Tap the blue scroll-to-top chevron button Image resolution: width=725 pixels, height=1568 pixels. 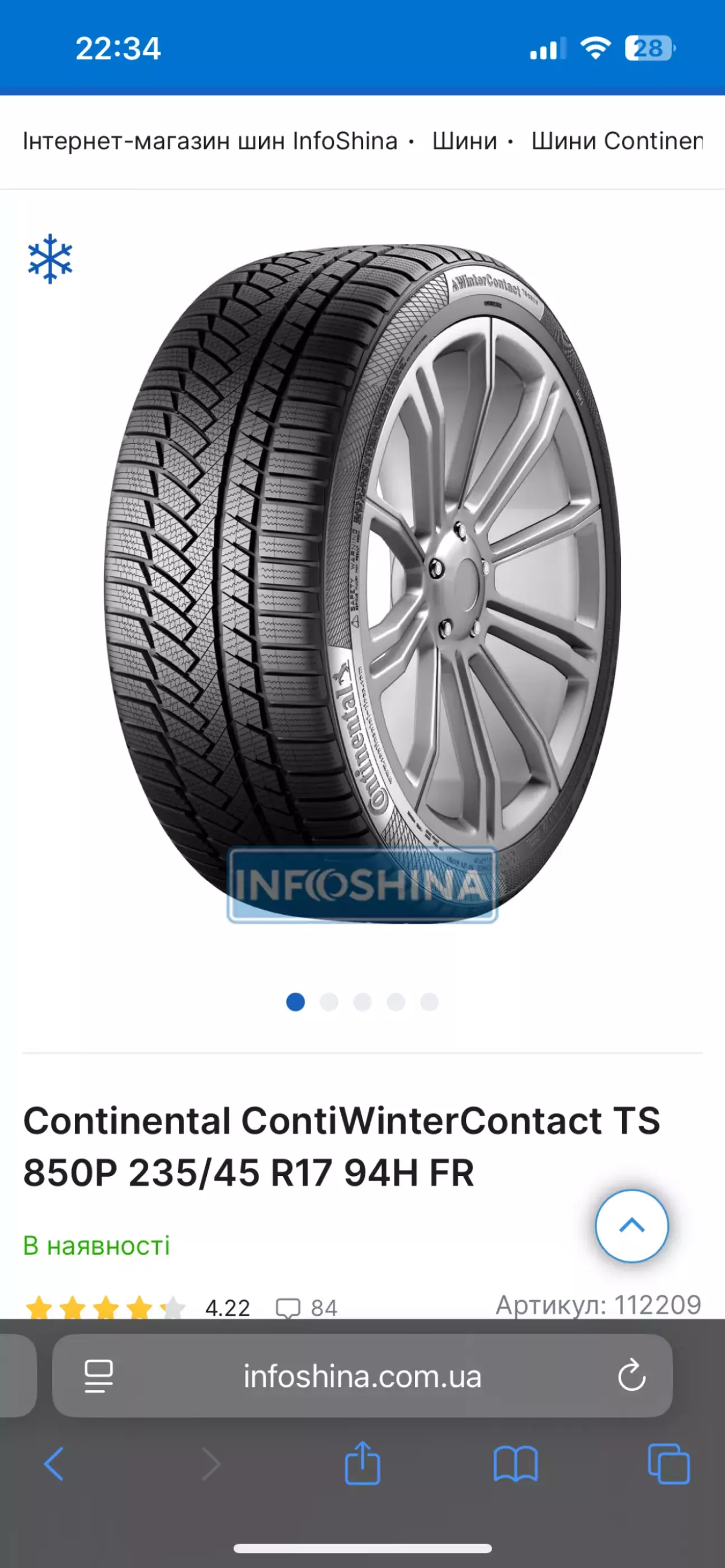coord(631,1226)
